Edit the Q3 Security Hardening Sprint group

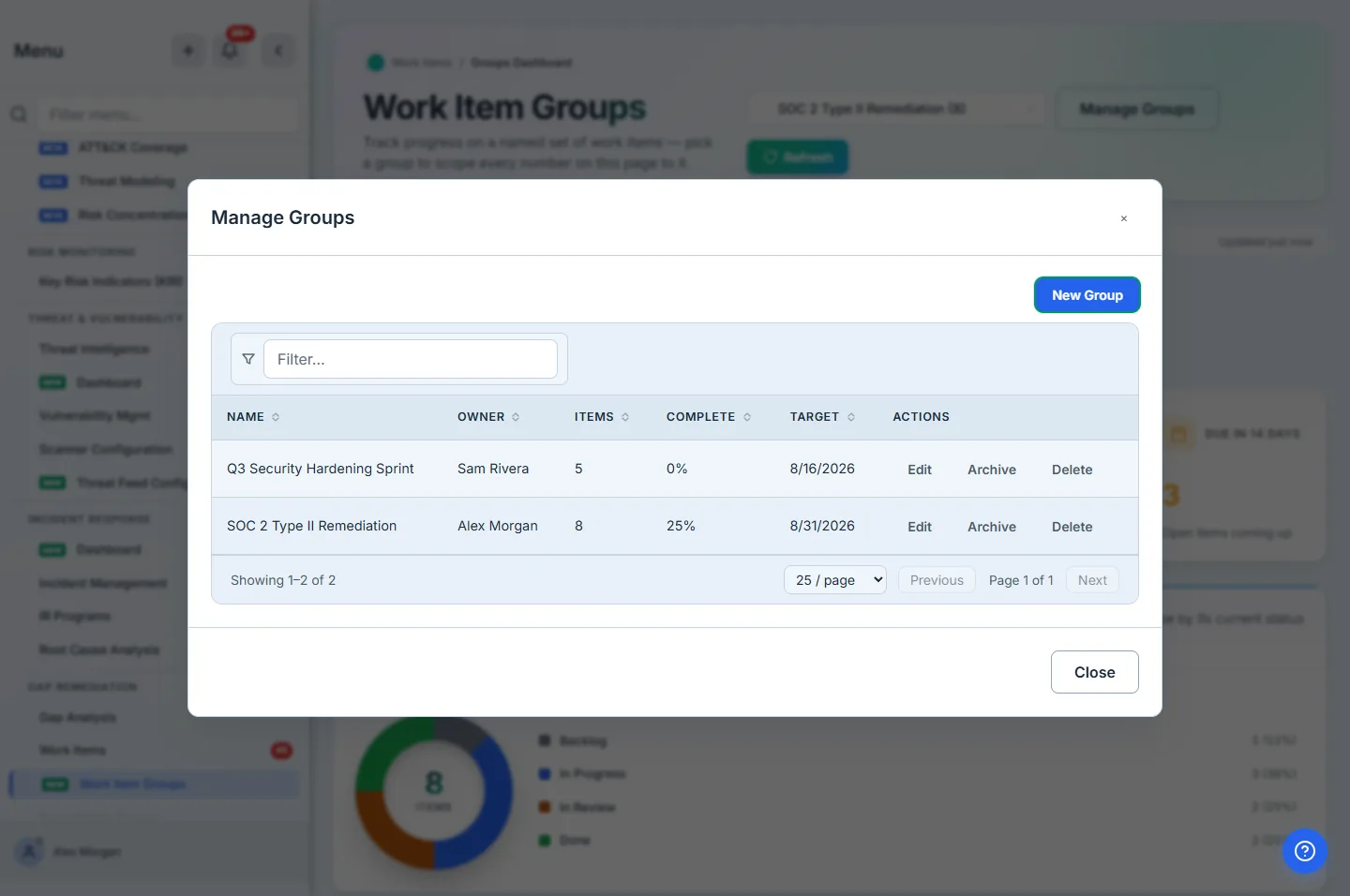[x=920, y=470]
